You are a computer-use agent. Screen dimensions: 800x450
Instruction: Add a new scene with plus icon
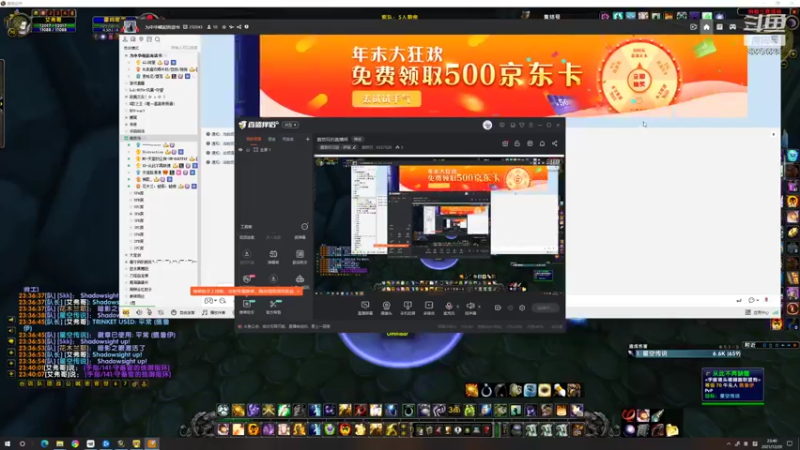coord(308,139)
